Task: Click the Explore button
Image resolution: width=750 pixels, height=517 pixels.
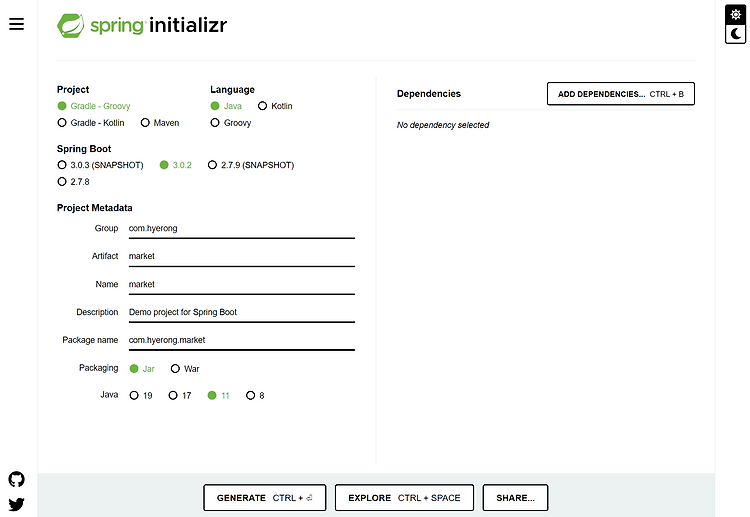Action: click(x=404, y=498)
